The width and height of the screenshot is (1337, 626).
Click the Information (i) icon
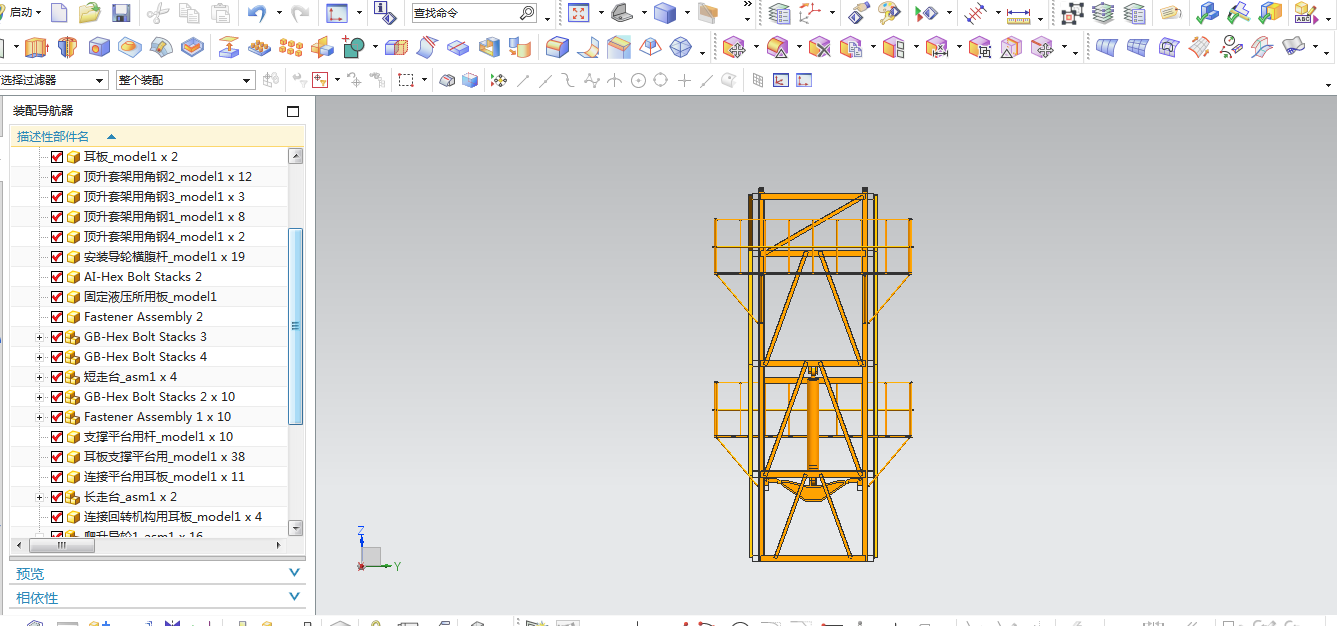[385, 13]
